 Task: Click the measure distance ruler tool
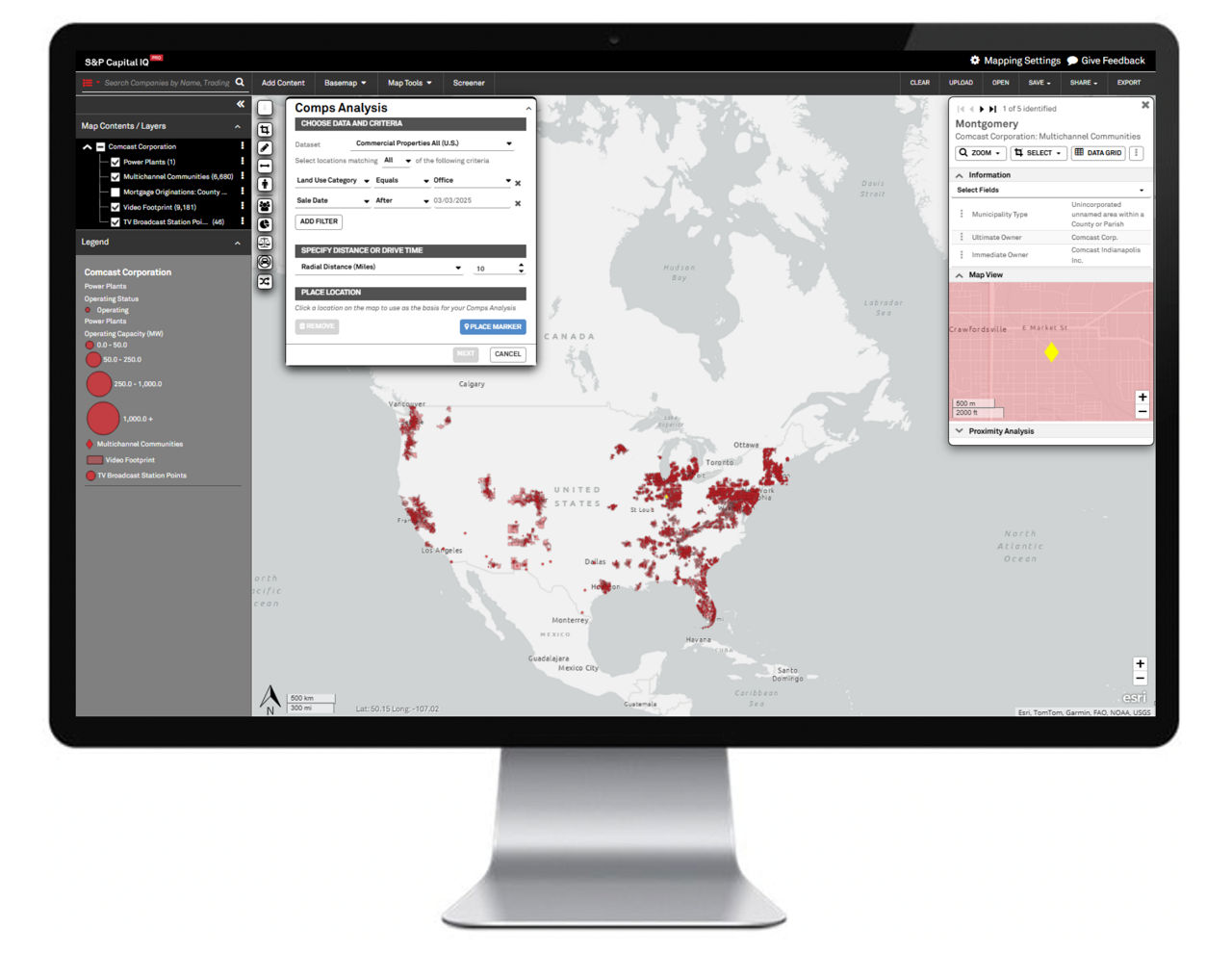pyautogui.click(x=265, y=167)
